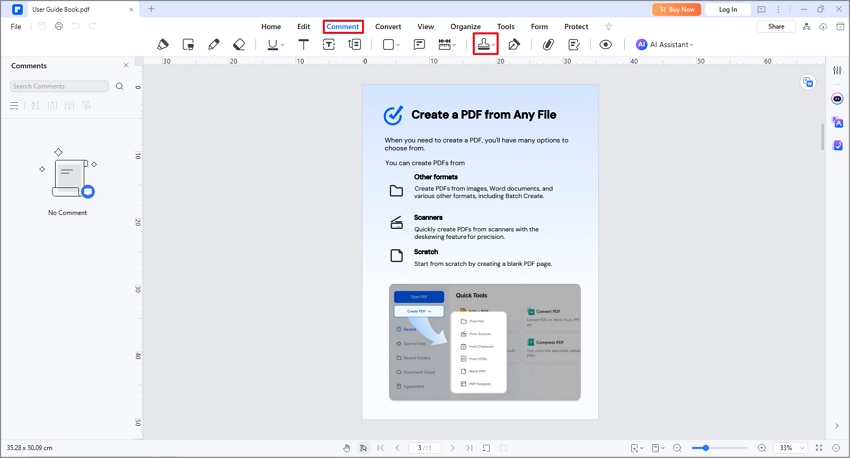Open the Form tab
The height and width of the screenshot is (458, 850).
pos(539,27)
